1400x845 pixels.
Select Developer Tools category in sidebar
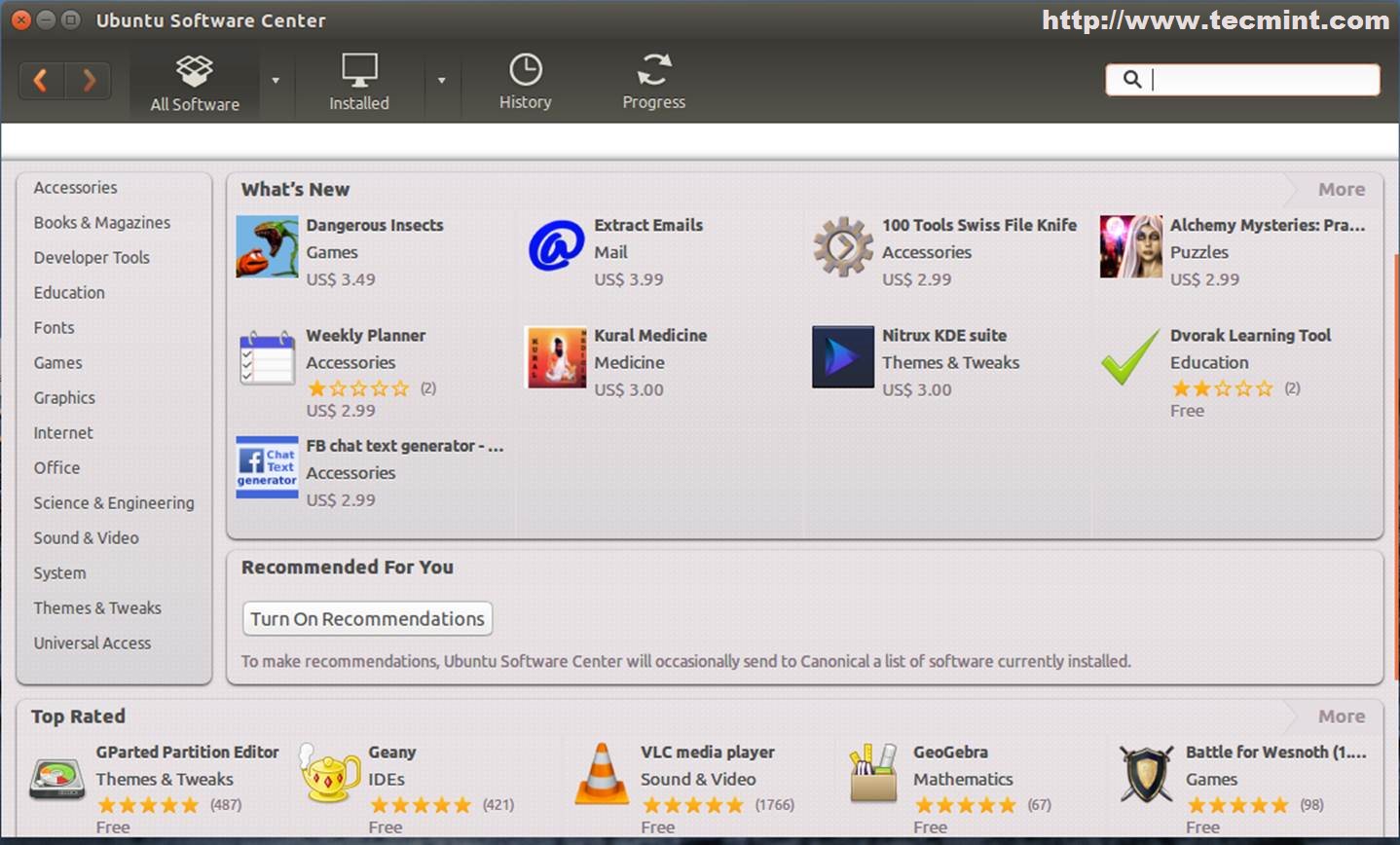(92, 258)
